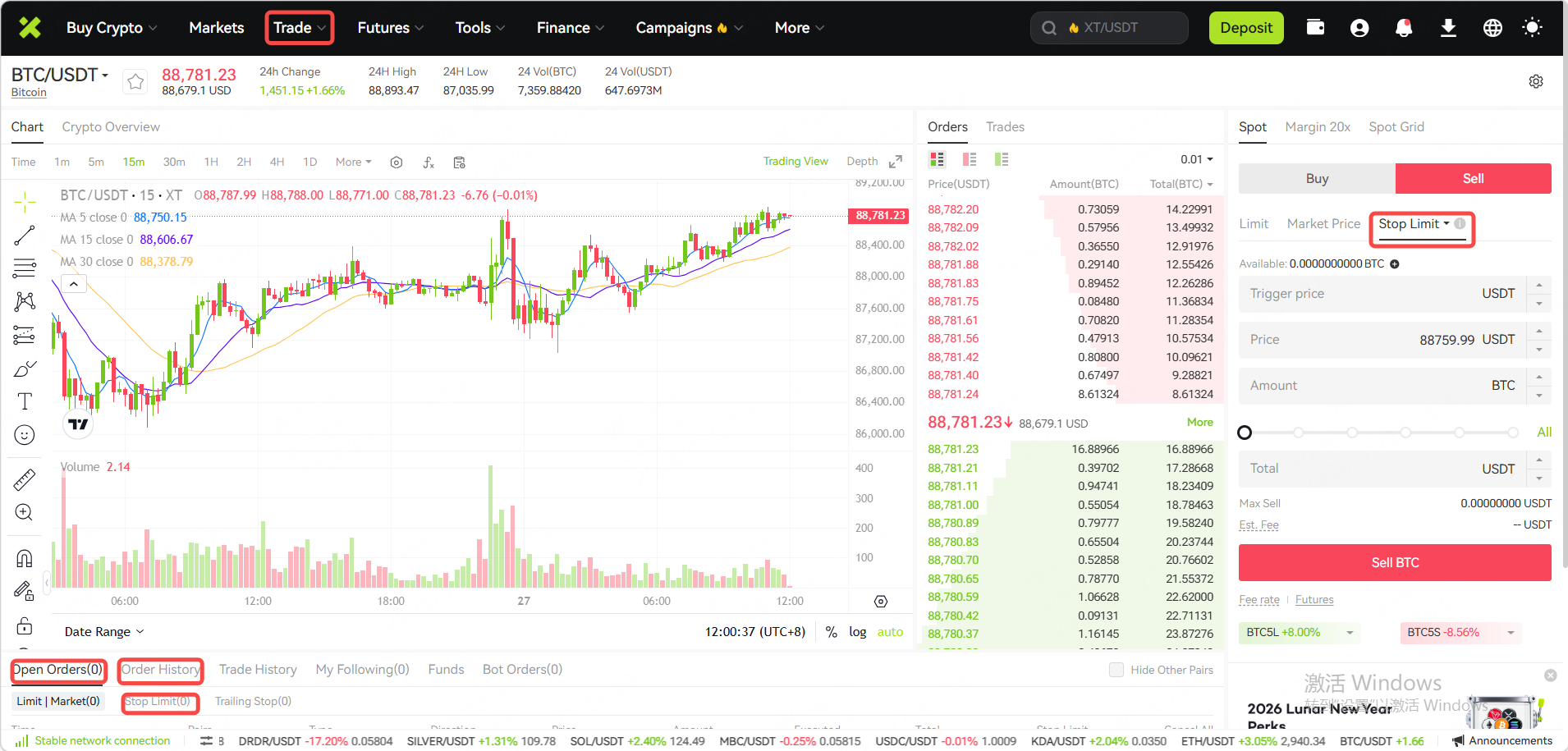Expand the chart to fullscreen
Screen dimensions: 1568x751
point(896,162)
